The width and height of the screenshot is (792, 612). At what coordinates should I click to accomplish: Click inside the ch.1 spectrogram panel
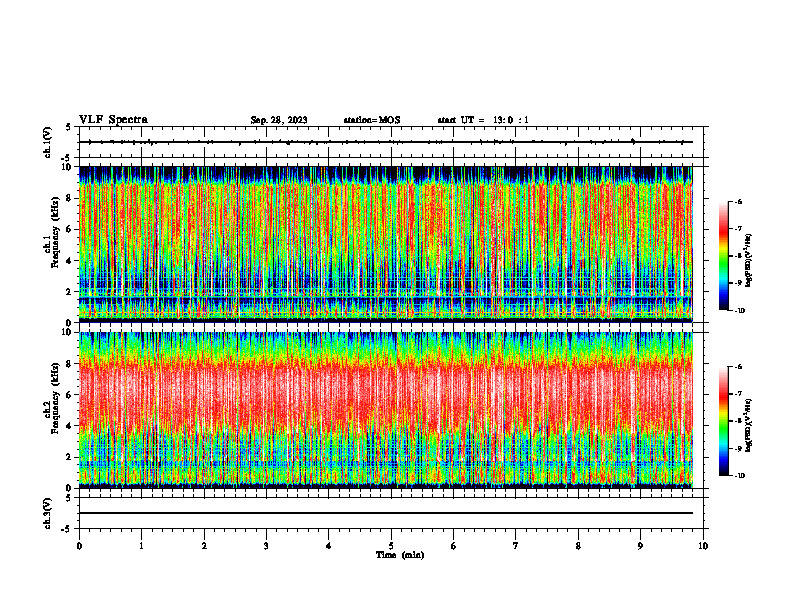tap(386, 244)
